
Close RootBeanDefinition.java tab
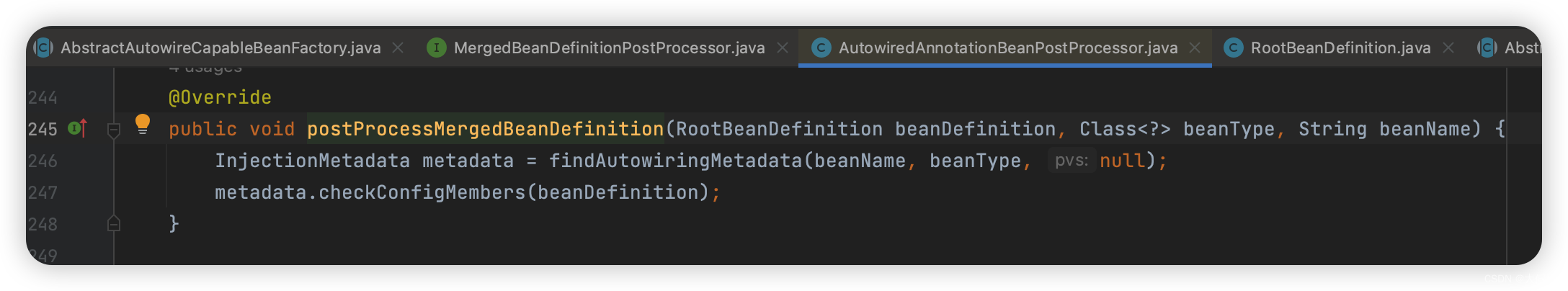pos(1448,48)
